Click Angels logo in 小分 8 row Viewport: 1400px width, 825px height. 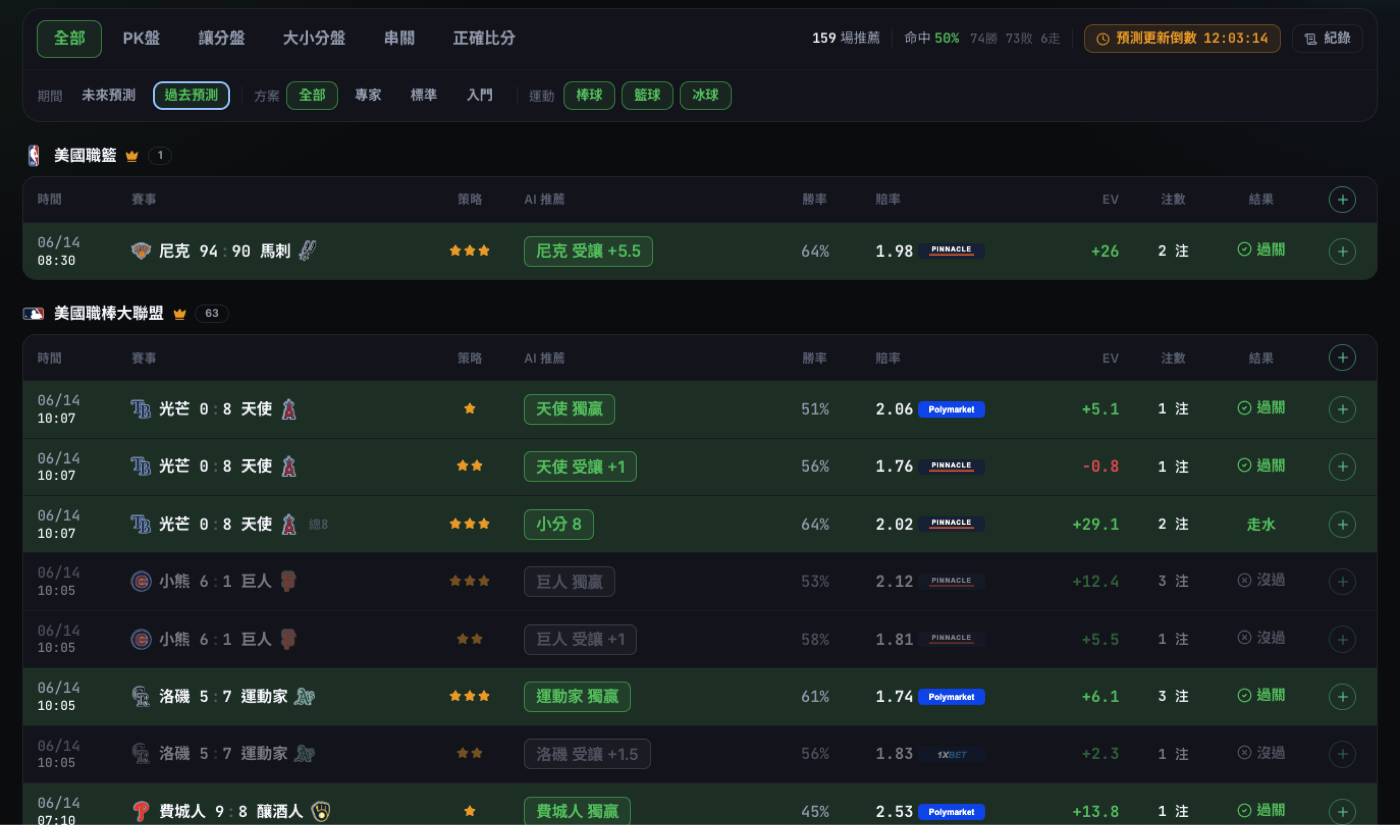tap(289, 524)
